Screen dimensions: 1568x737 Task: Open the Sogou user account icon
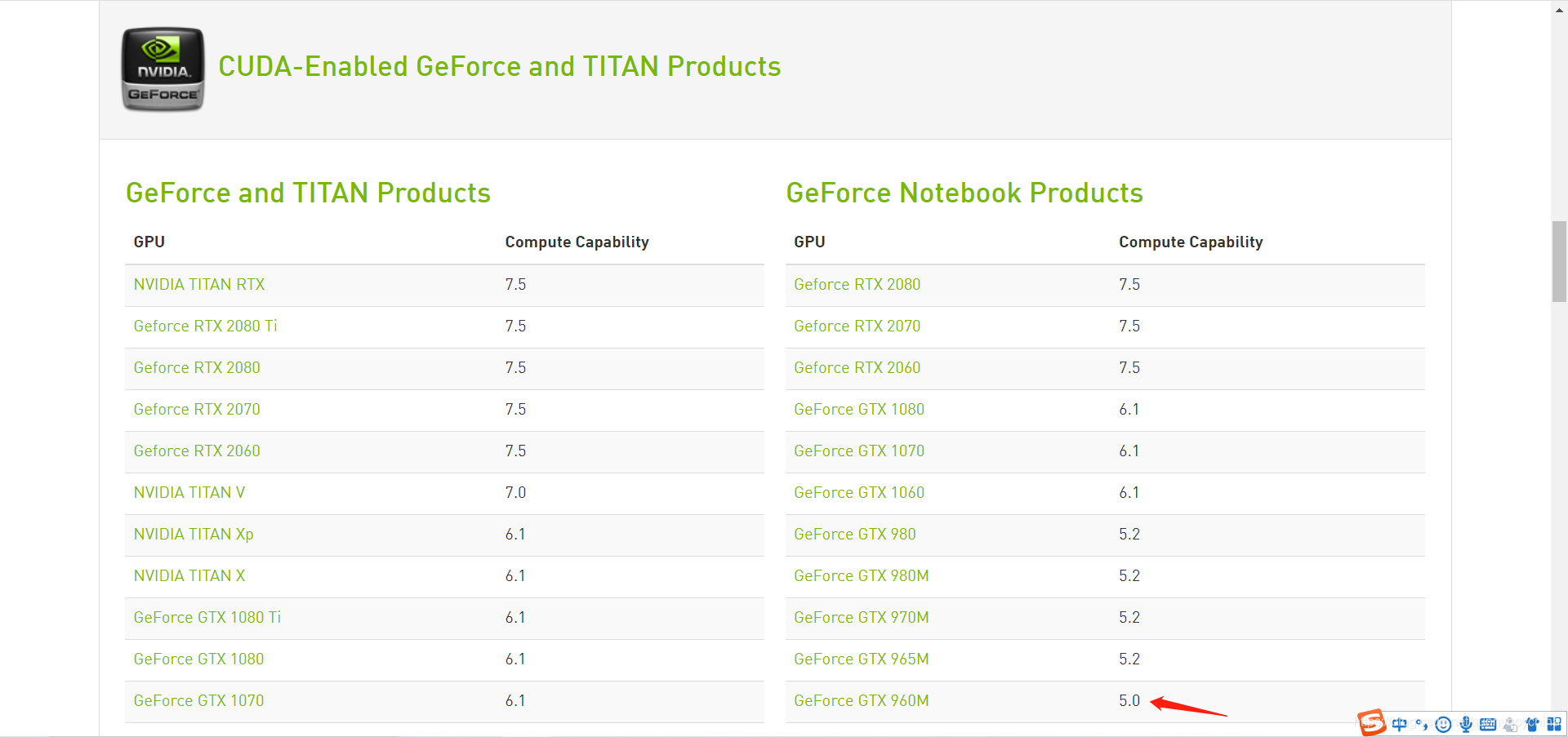1510,724
